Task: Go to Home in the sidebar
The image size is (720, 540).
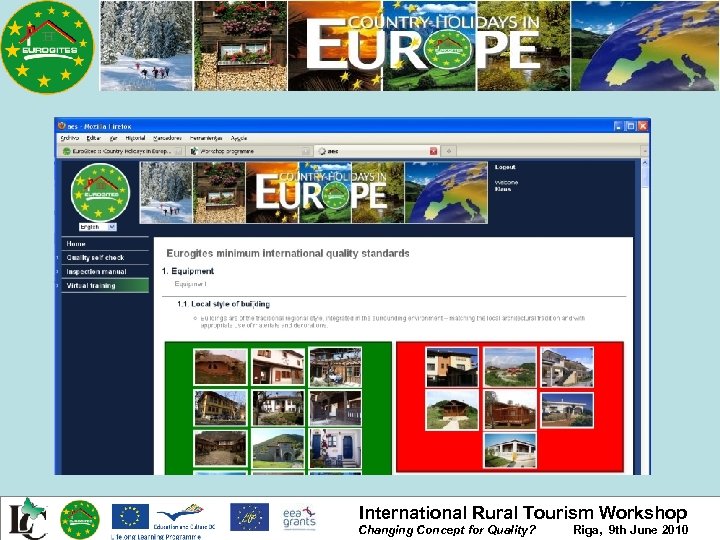Action: click(105, 244)
